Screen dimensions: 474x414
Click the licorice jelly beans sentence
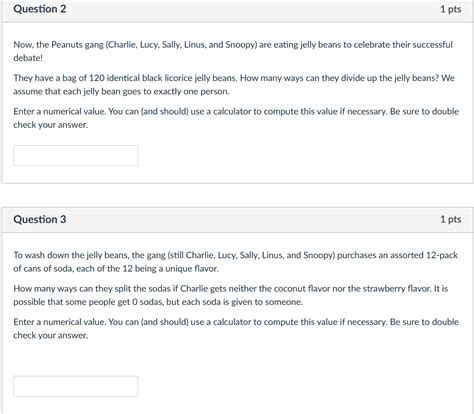(234, 85)
